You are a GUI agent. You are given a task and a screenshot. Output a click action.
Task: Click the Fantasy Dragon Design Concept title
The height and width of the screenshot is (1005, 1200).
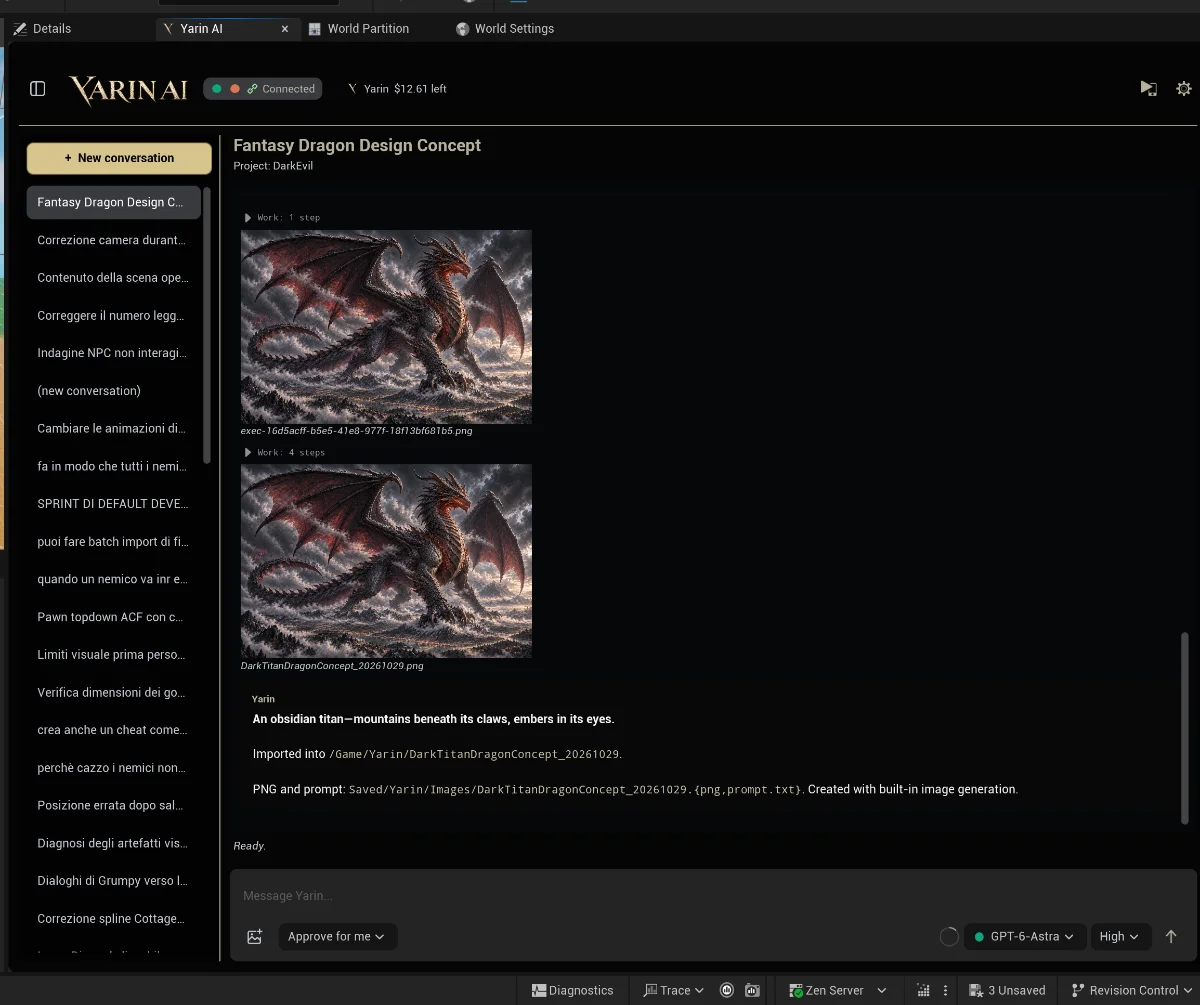[x=357, y=145]
